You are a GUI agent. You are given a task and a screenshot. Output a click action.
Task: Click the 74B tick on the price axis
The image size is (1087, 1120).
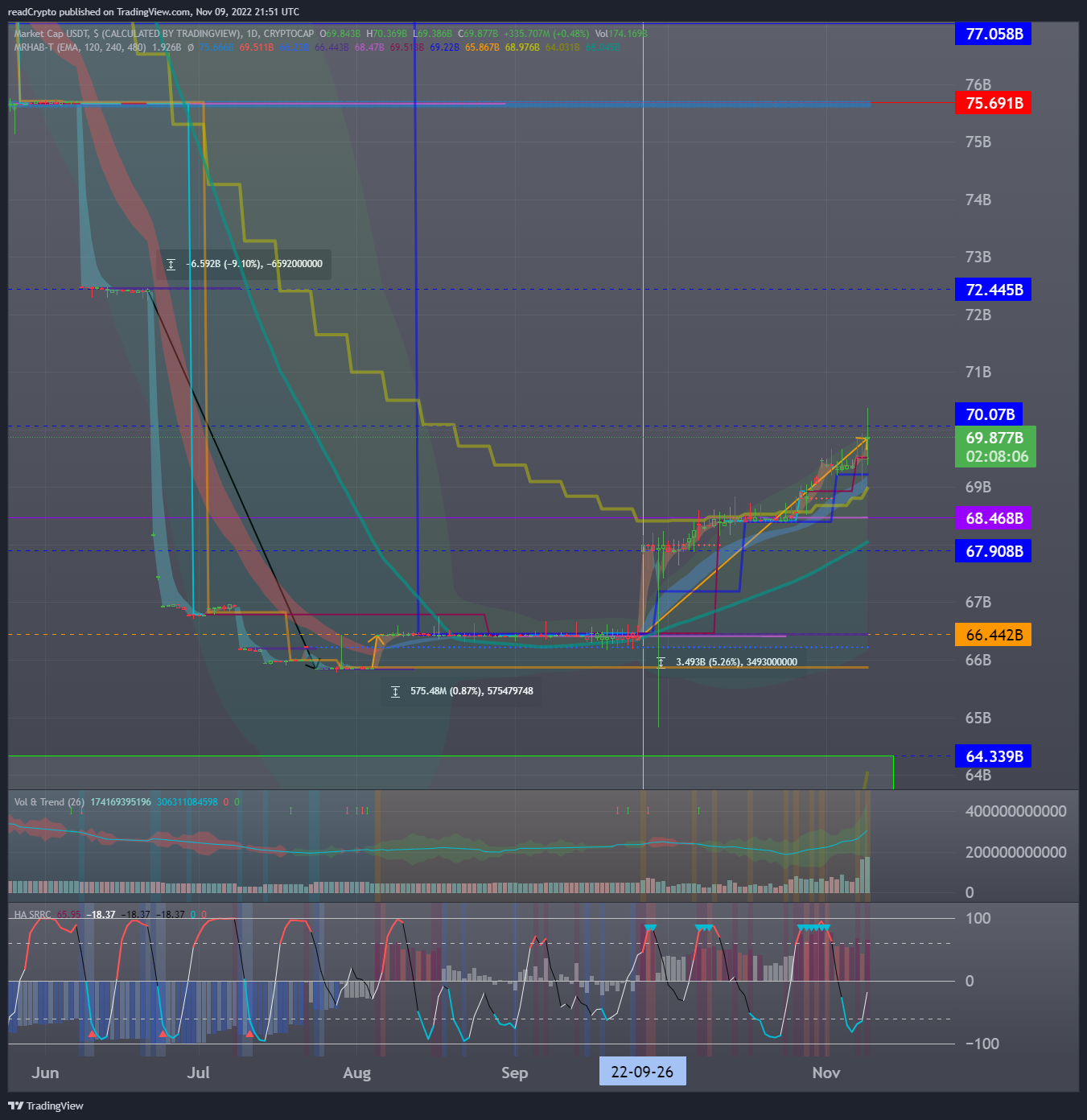click(978, 200)
